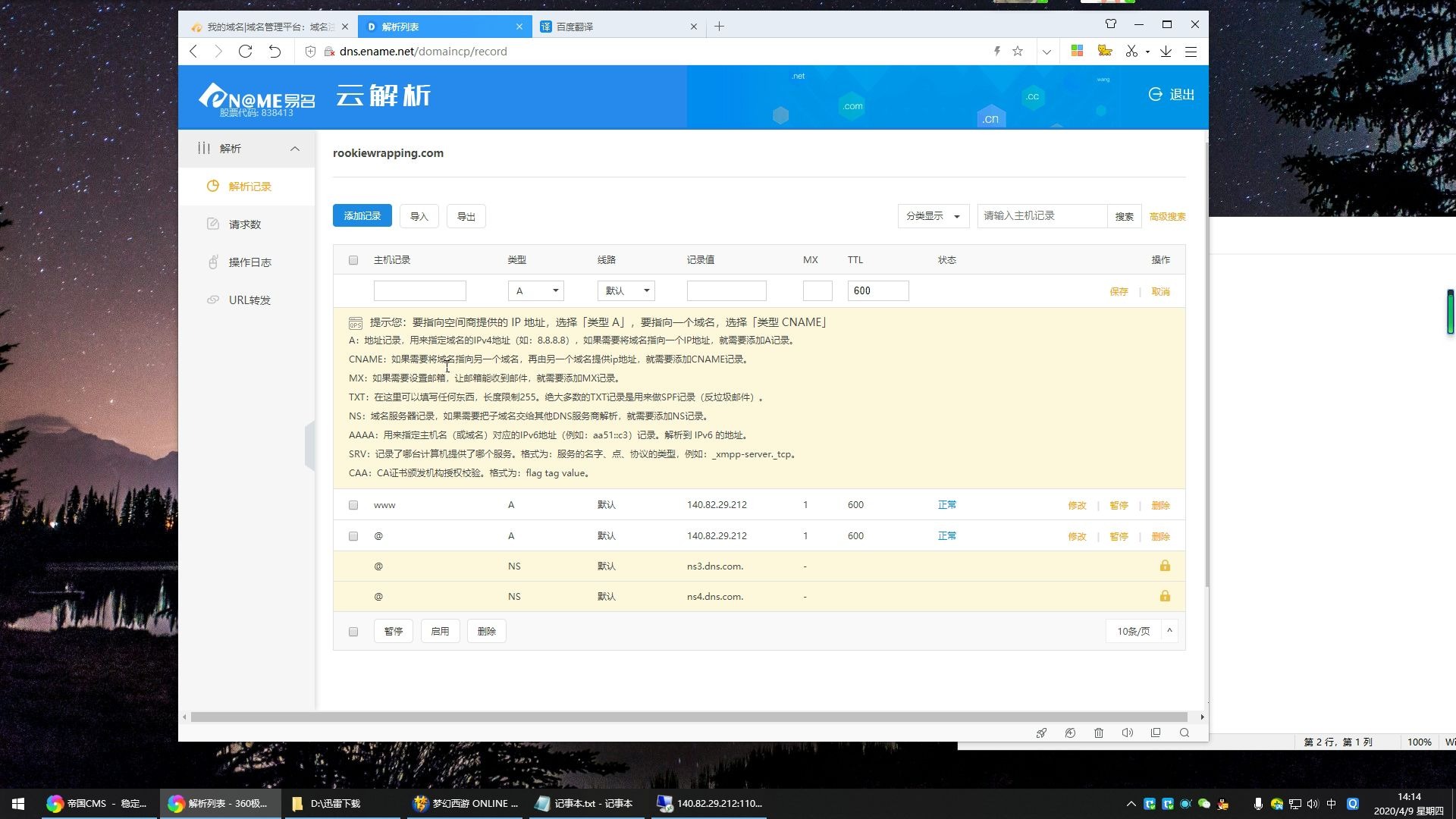Select the 请求数 sidebar icon
This screenshot has width=1456, height=819.
[x=213, y=224]
